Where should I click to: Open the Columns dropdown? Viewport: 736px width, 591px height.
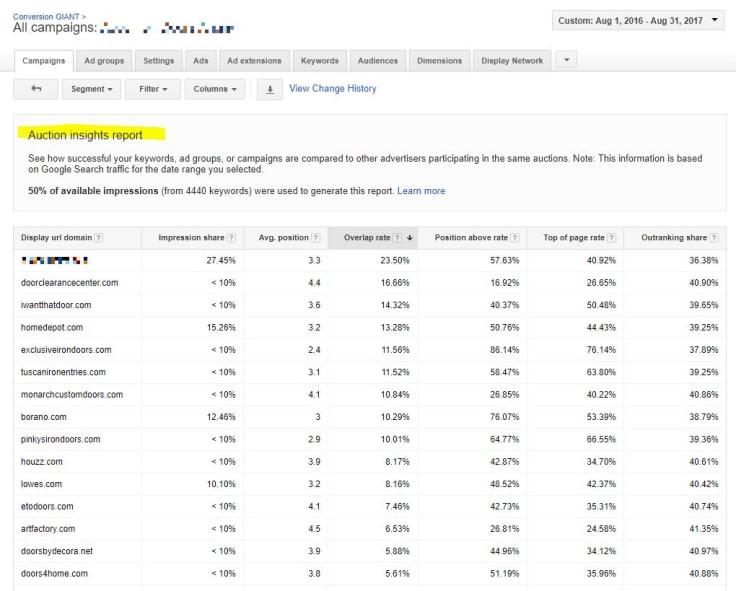215,89
